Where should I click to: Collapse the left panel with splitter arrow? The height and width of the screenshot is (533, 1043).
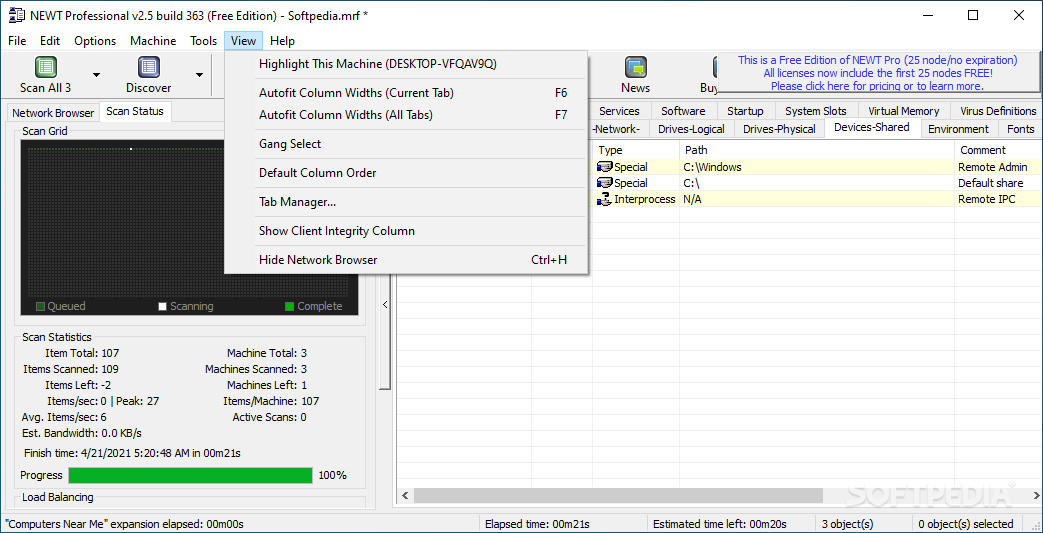coord(384,304)
